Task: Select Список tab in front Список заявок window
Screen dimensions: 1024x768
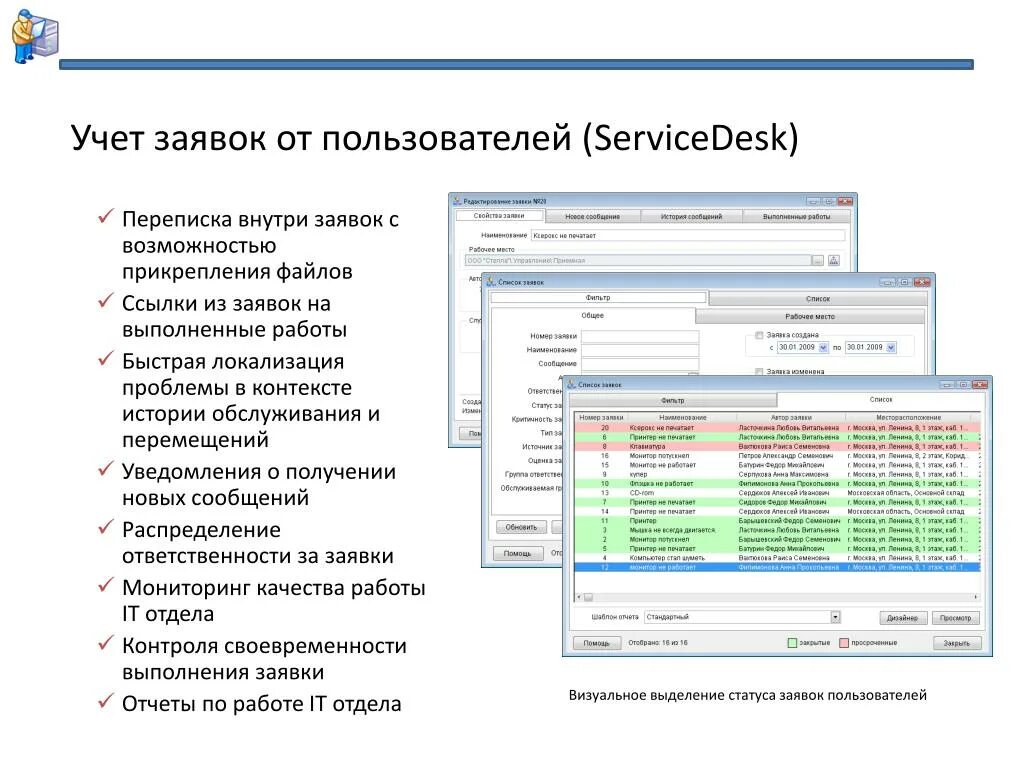Action: [x=881, y=399]
